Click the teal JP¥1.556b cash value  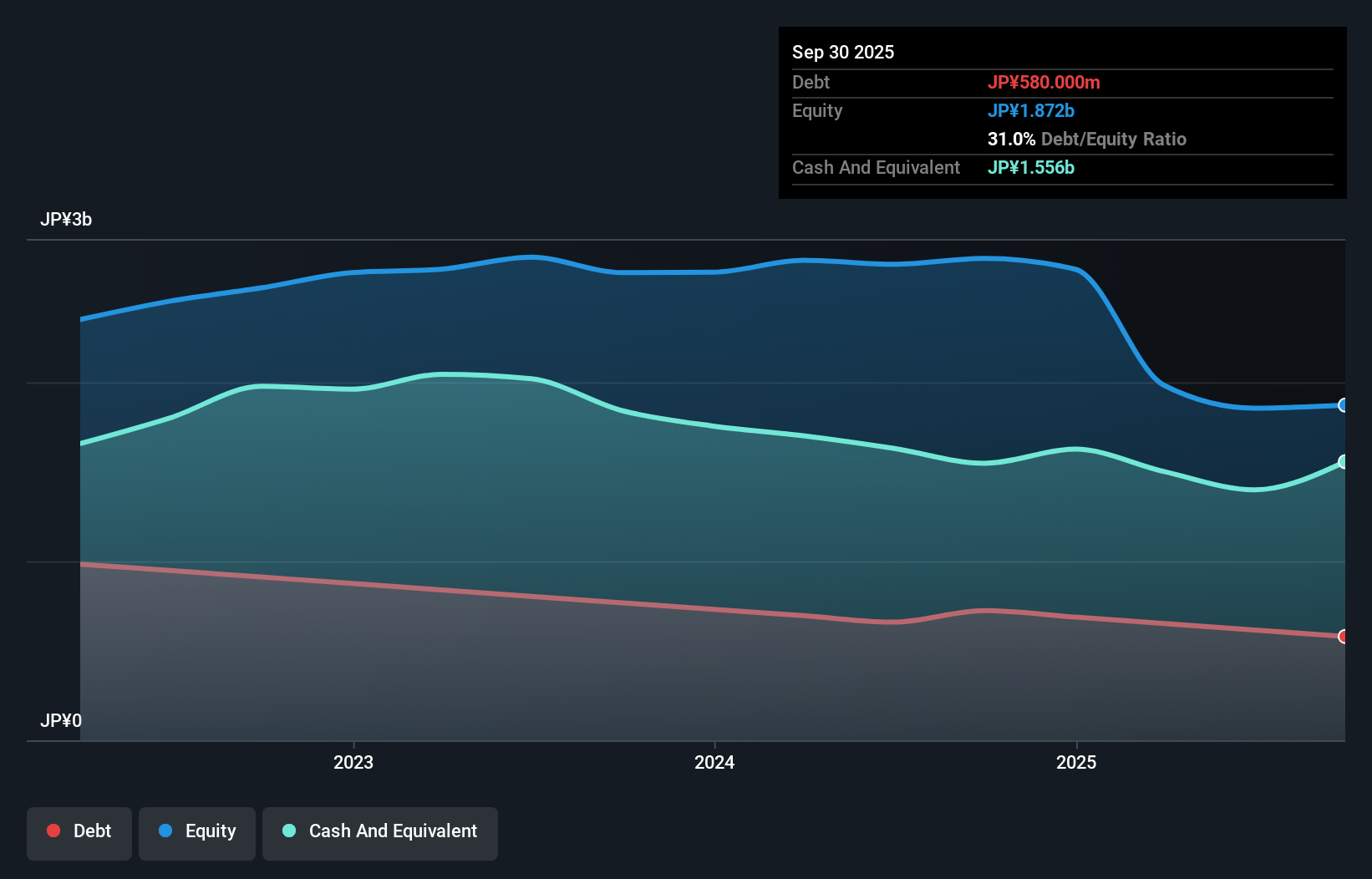tap(1031, 167)
